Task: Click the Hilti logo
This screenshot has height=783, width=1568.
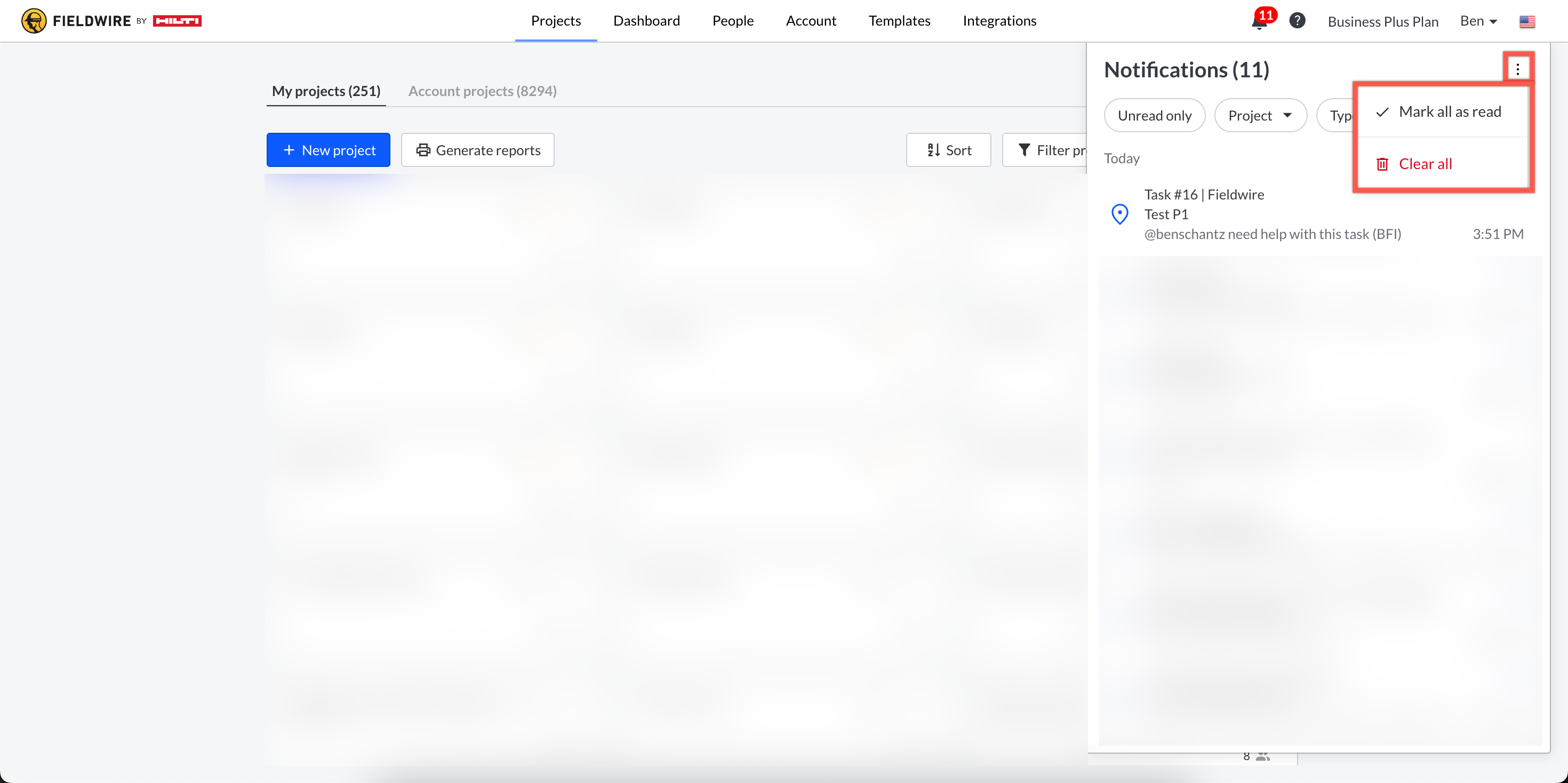Action: tap(177, 21)
